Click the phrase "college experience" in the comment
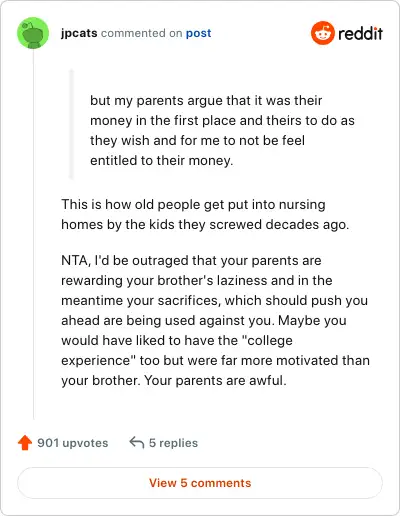 click(177, 350)
